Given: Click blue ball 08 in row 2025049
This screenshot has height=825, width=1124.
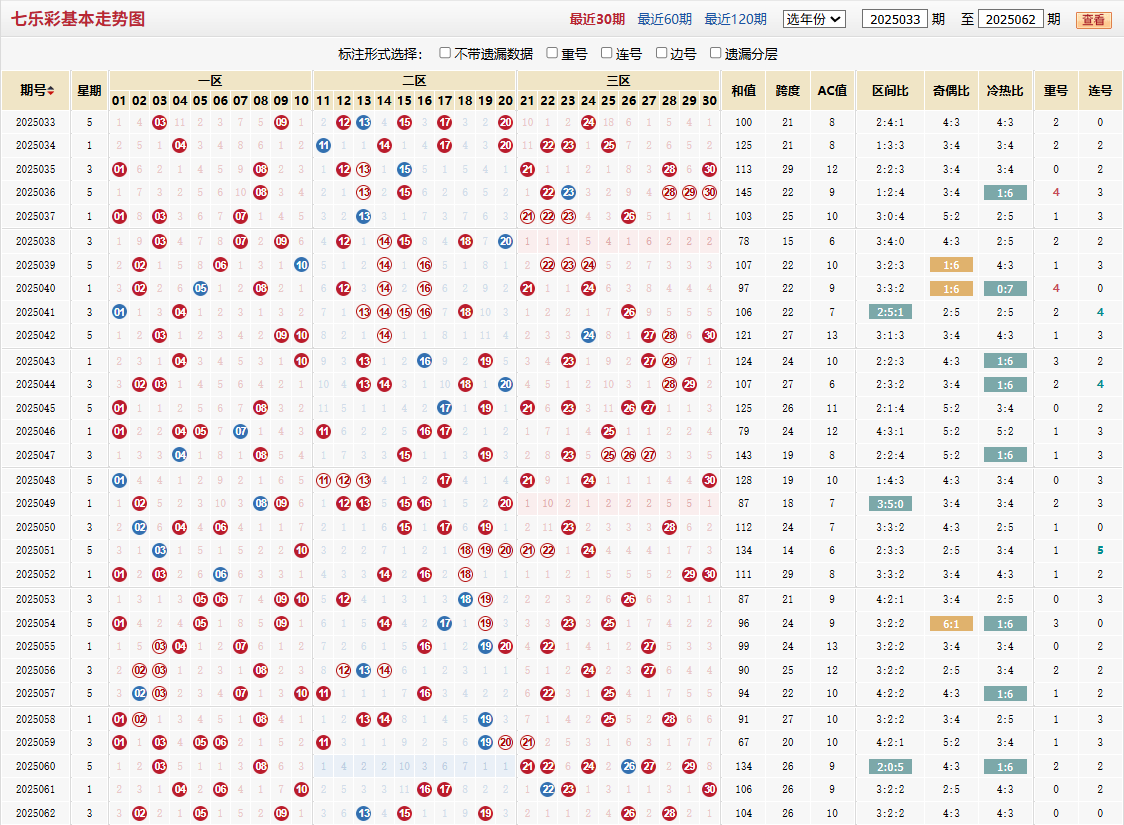Looking at the screenshot, I should click(261, 503).
